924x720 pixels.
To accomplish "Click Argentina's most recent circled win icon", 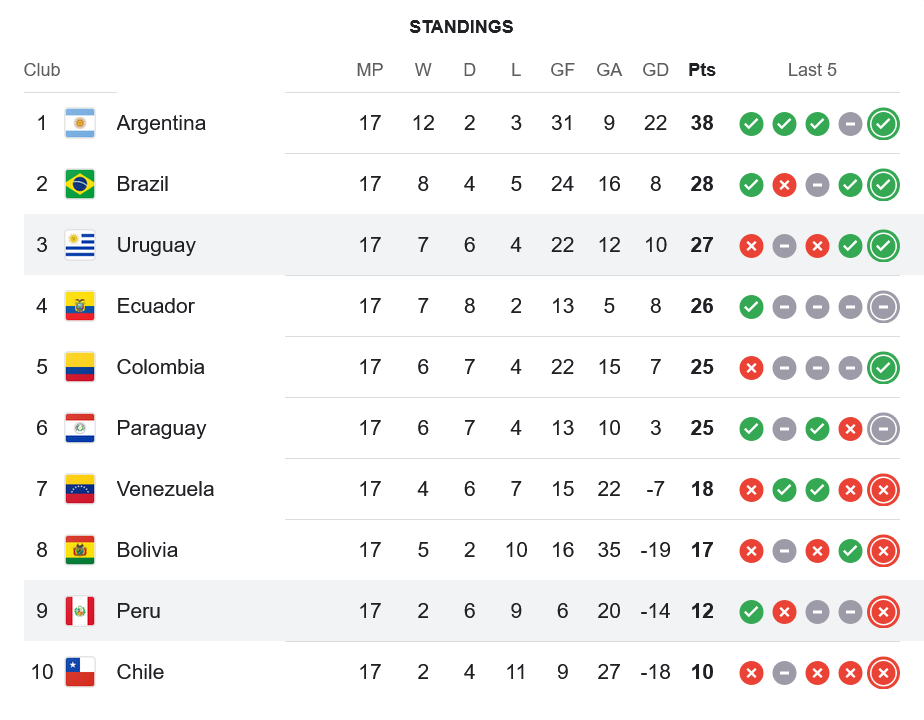I will [883, 124].
